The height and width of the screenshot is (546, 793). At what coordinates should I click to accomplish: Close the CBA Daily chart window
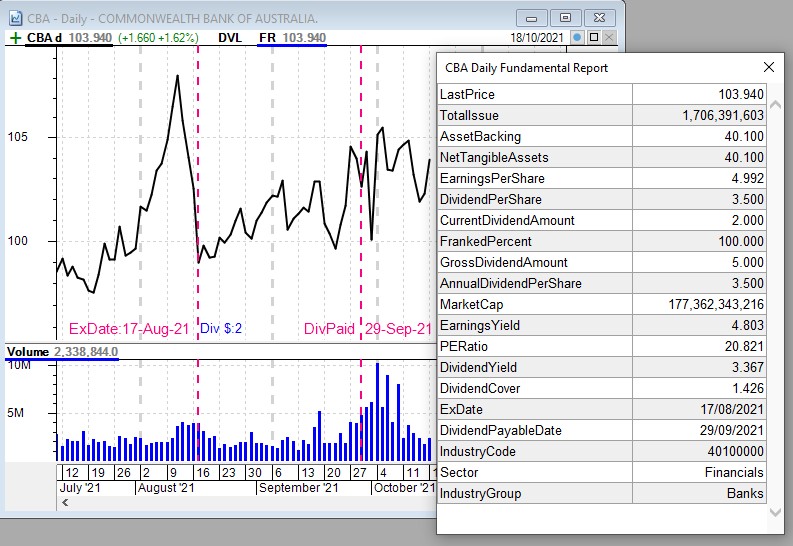pos(599,18)
